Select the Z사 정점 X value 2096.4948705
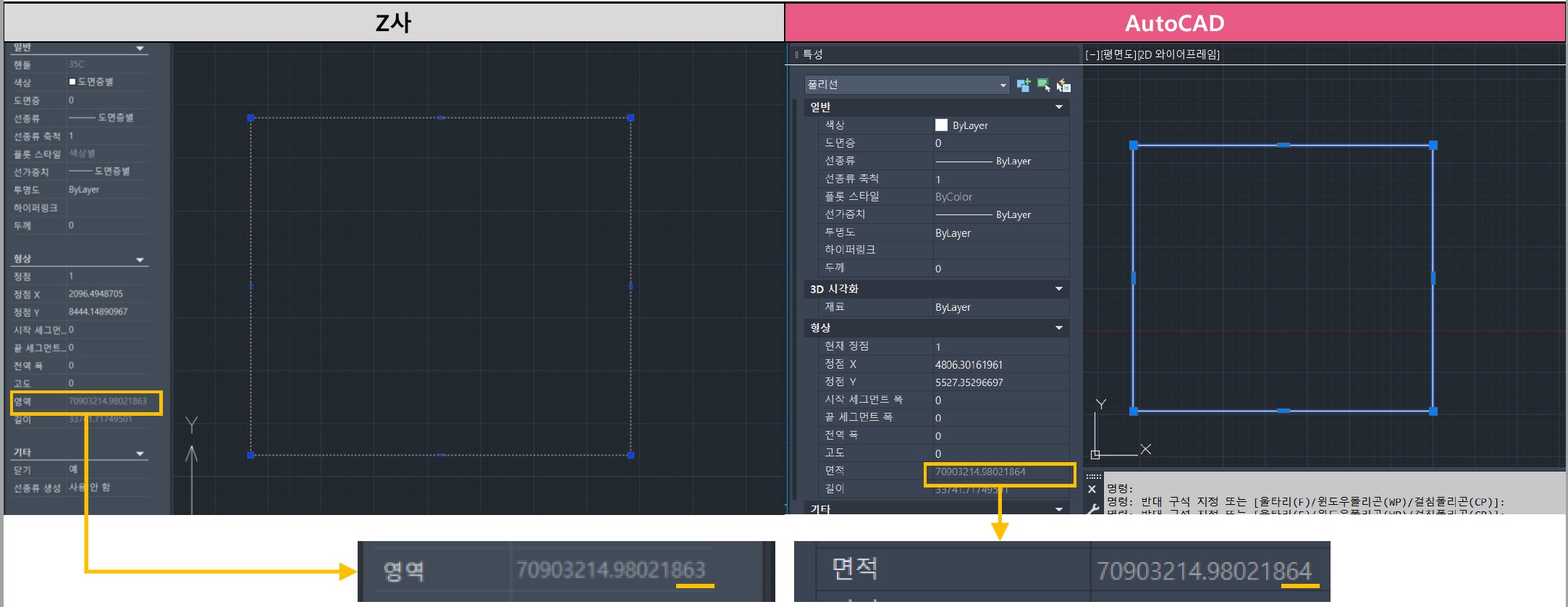 pyautogui.click(x=96, y=294)
